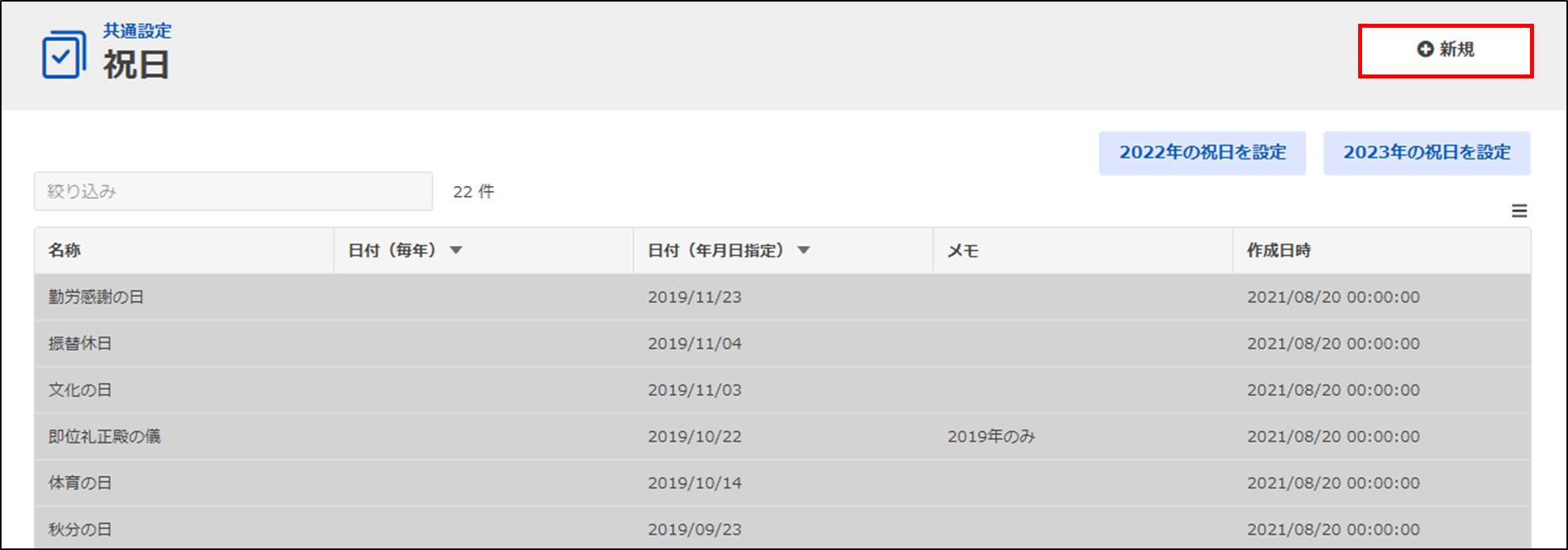This screenshot has width=1568, height=550.
Task: Click the 作成日時 column header
Action: click(x=1279, y=250)
